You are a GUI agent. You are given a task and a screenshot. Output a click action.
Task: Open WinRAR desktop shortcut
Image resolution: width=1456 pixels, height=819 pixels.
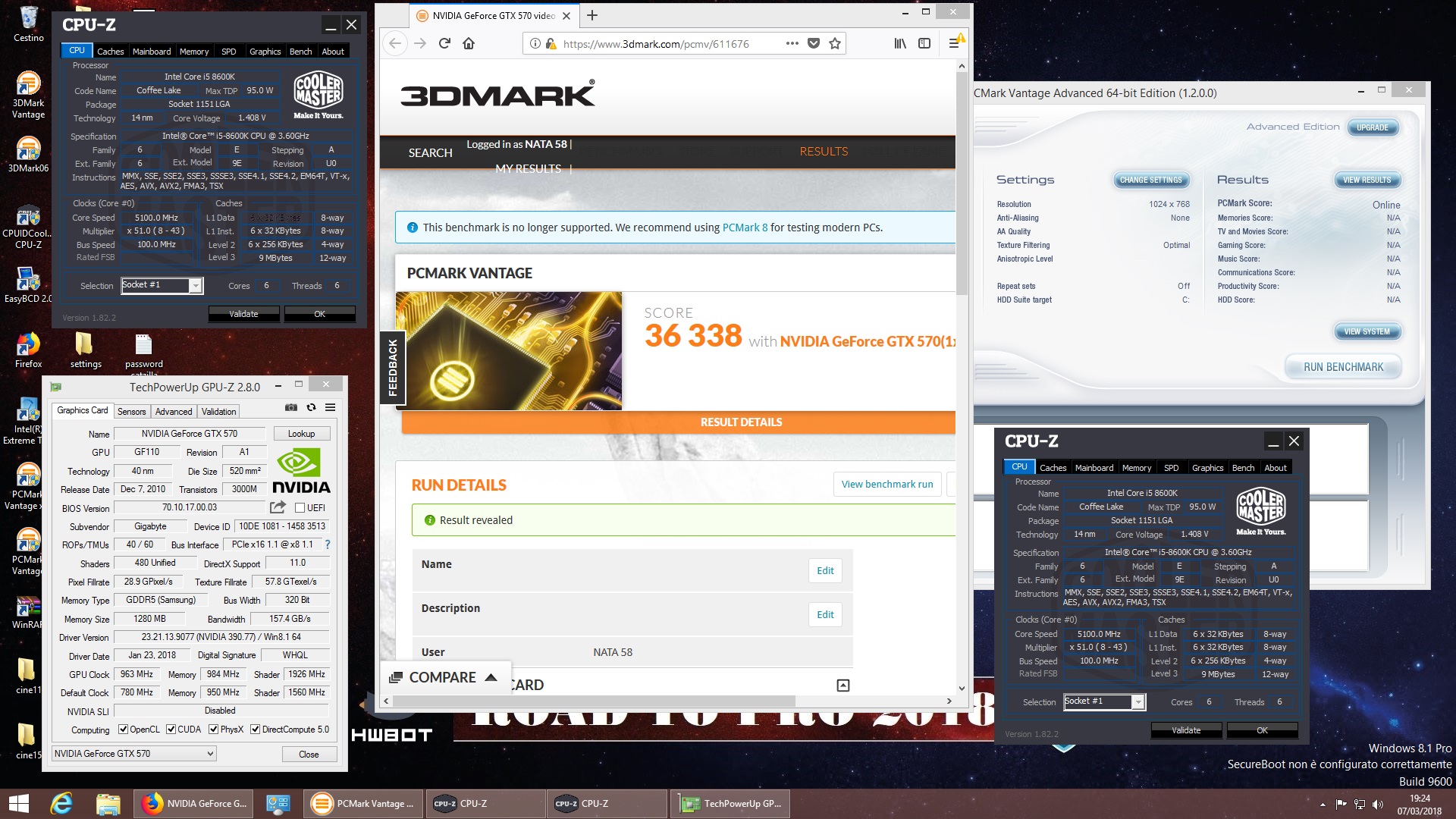[28, 613]
